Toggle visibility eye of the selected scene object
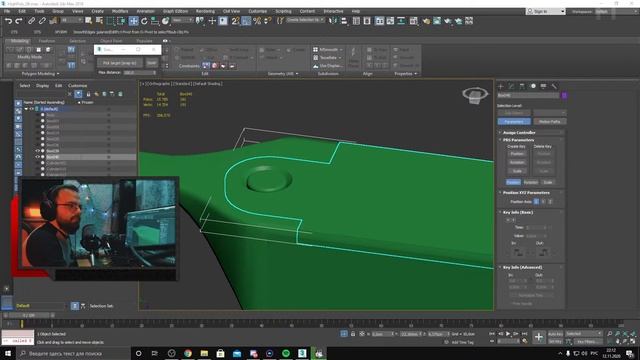 click(38, 157)
